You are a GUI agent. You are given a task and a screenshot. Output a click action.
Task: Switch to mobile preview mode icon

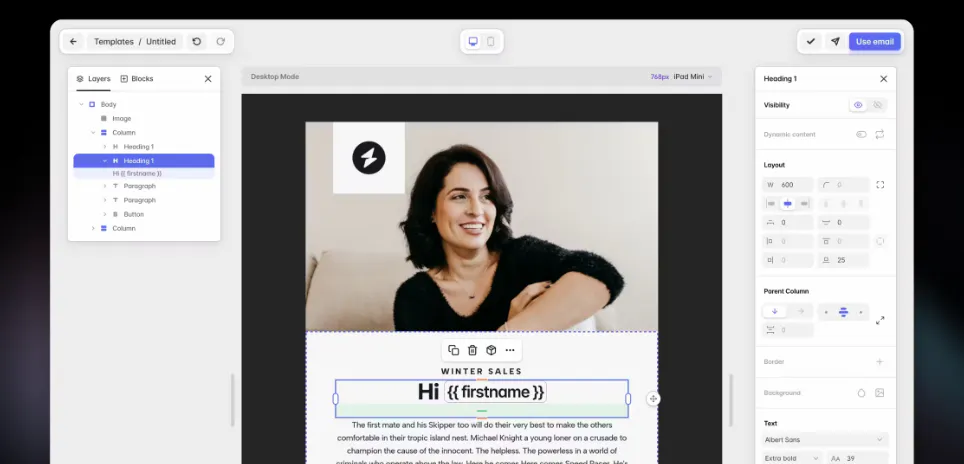[x=491, y=42]
